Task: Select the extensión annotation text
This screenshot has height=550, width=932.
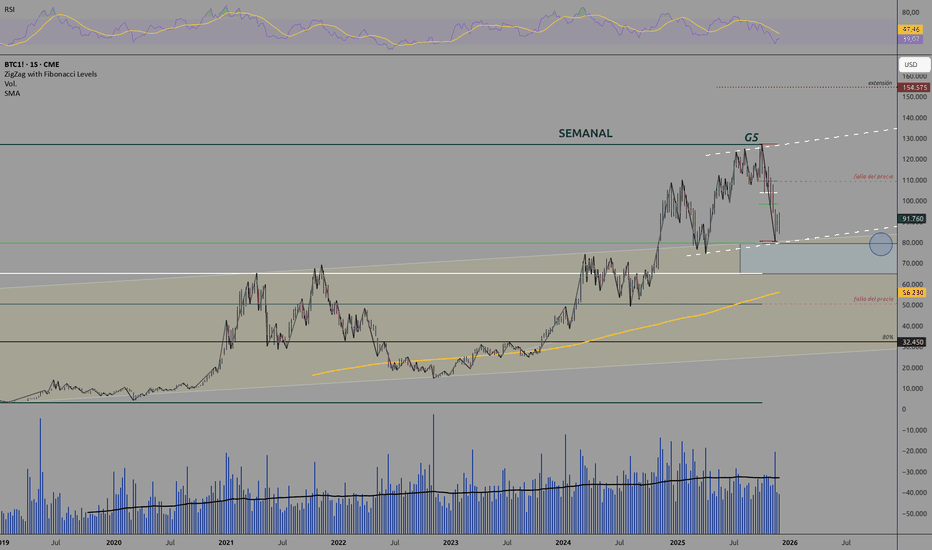Action: [880, 83]
